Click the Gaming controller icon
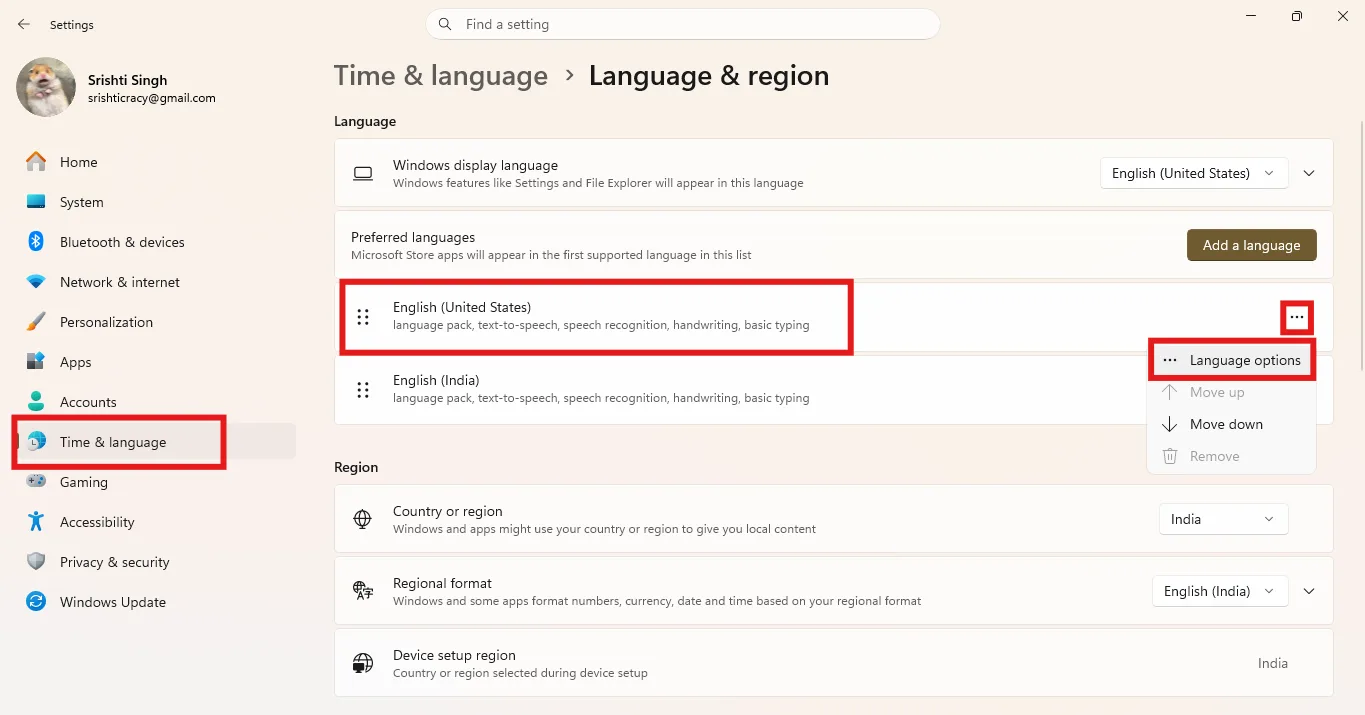 [x=36, y=482]
